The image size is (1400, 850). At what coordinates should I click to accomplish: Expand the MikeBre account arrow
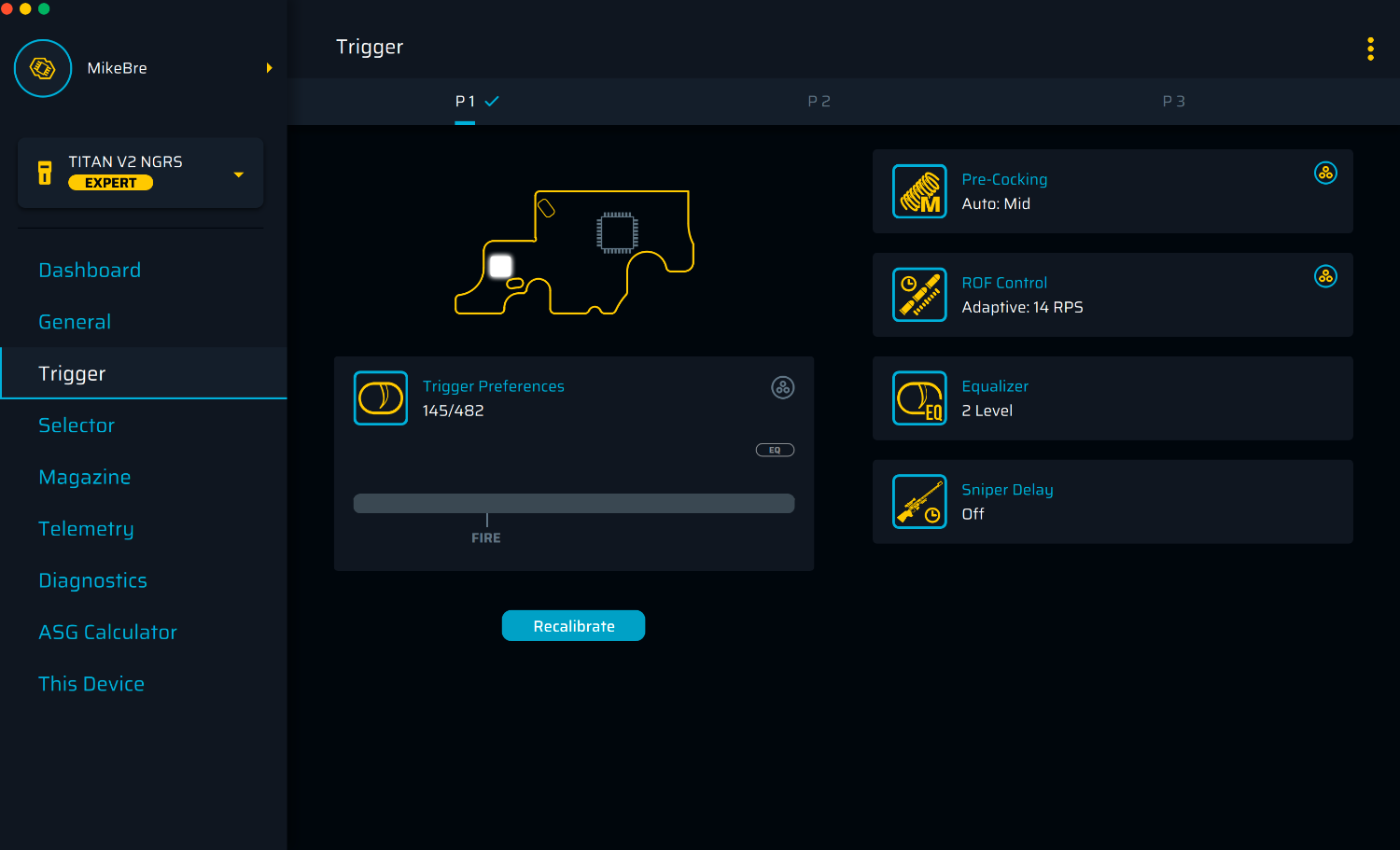coord(269,68)
